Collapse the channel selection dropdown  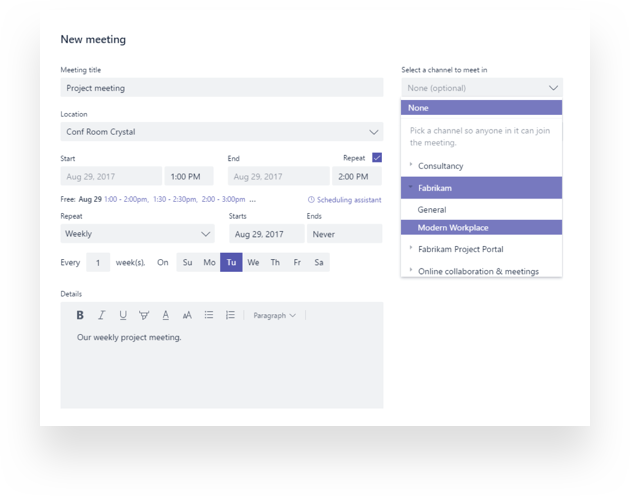pos(553,88)
